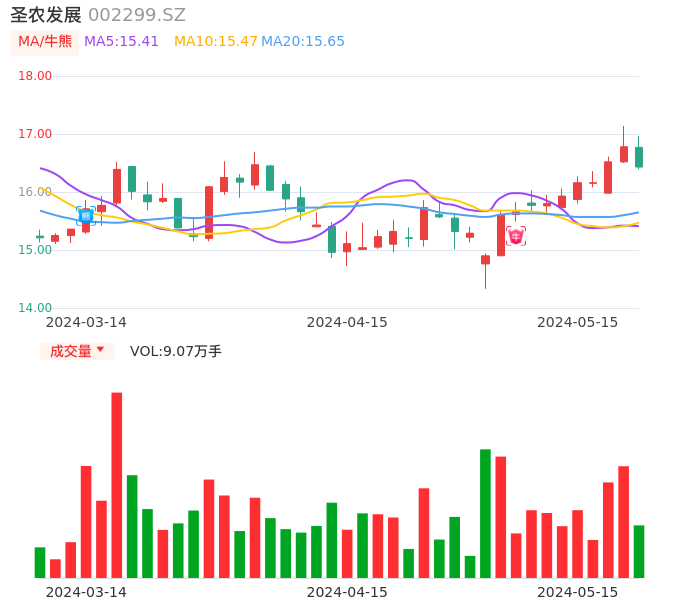This screenshot has height=606, width=686.
Task: Click the small red arrow beside 成交量
Action: 100,350
